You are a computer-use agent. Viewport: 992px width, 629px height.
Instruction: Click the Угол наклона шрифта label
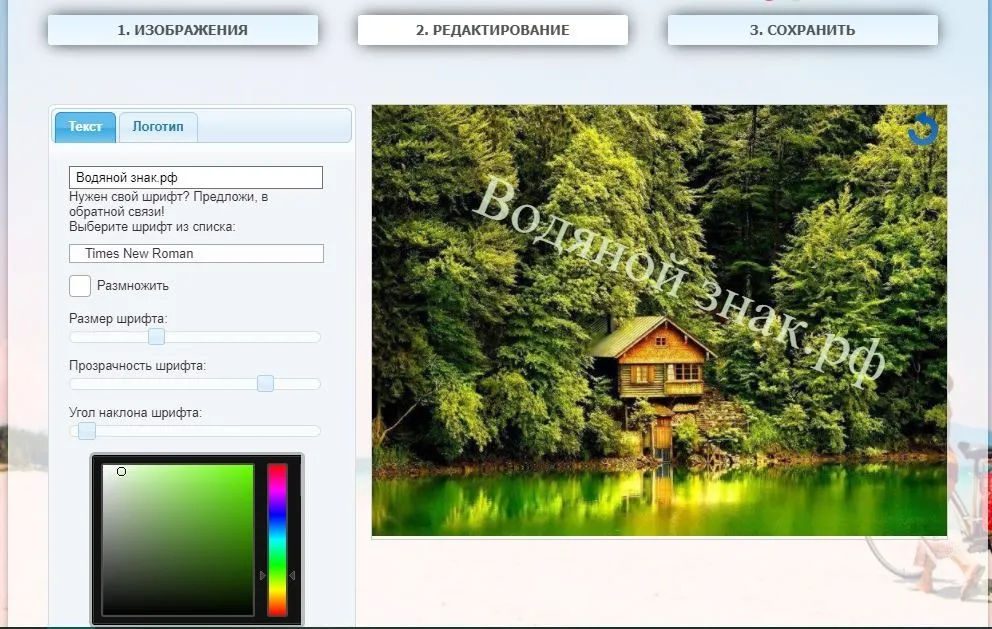[x=135, y=413]
